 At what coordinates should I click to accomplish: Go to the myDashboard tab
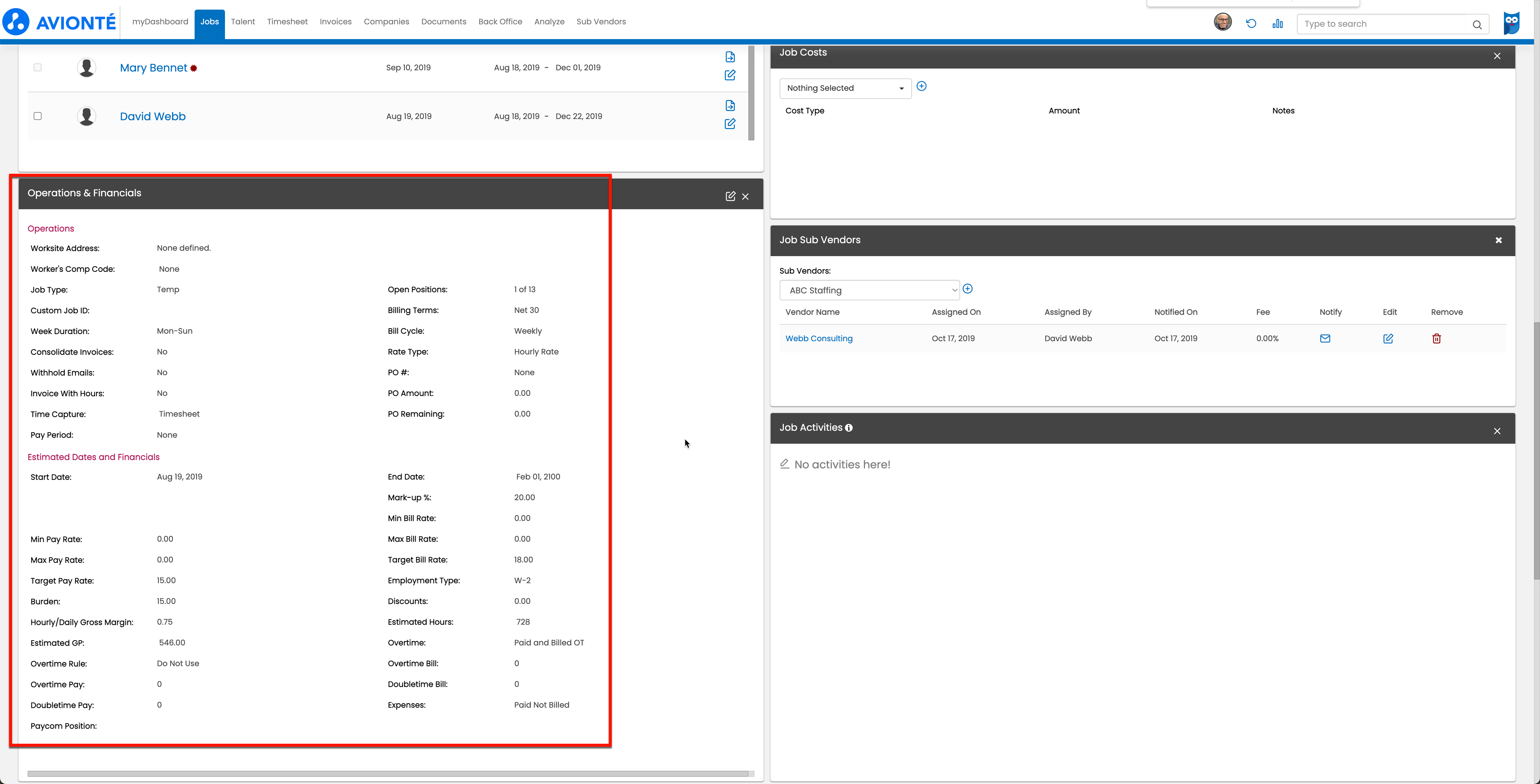click(x=160, y=22)
